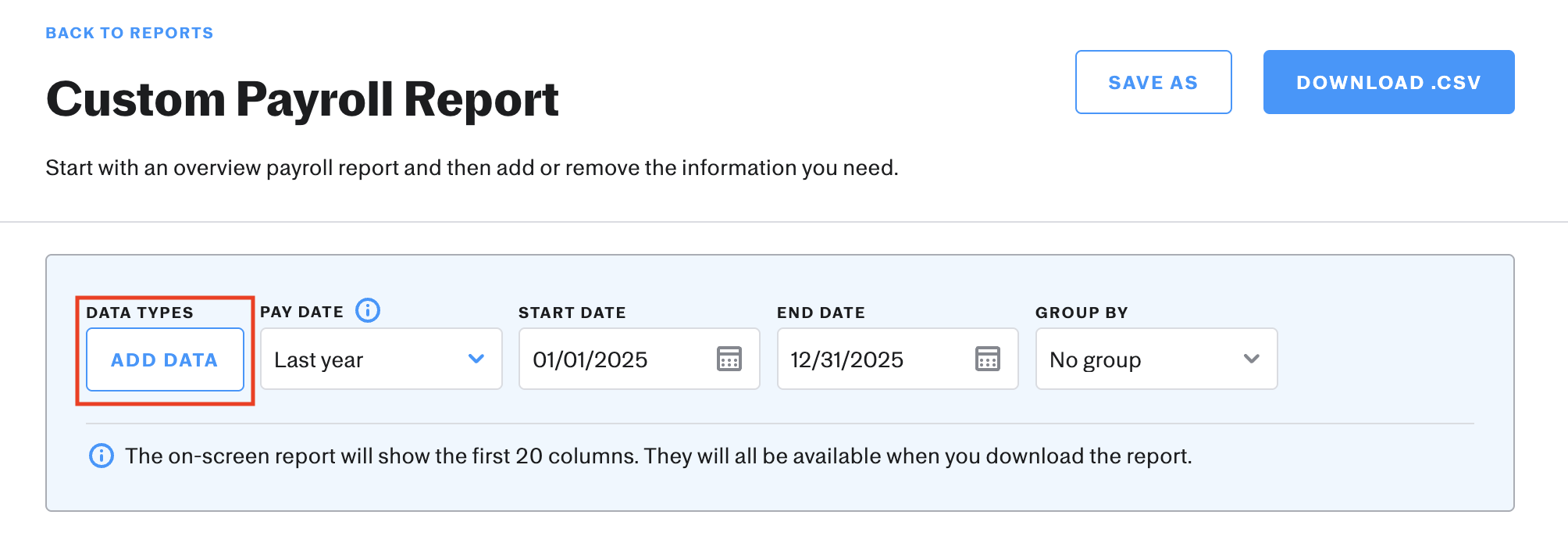Expand the Group By chevron arrow

[x=1252, y=359]
